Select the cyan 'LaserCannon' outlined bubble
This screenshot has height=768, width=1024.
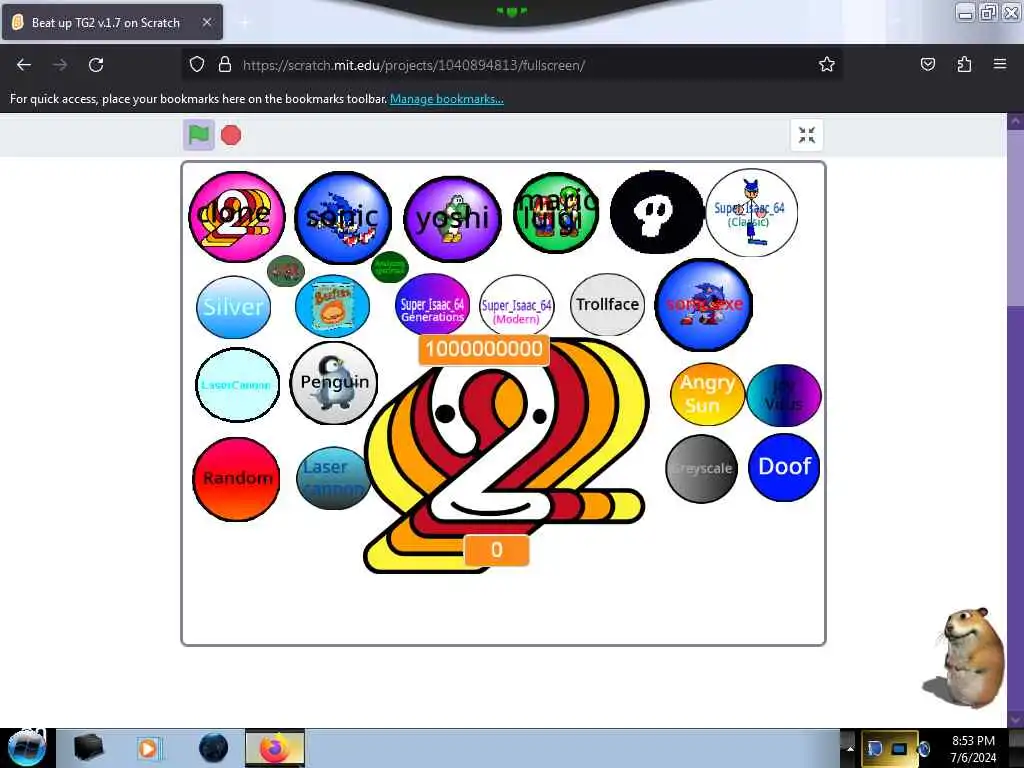[x=237, y=385]
